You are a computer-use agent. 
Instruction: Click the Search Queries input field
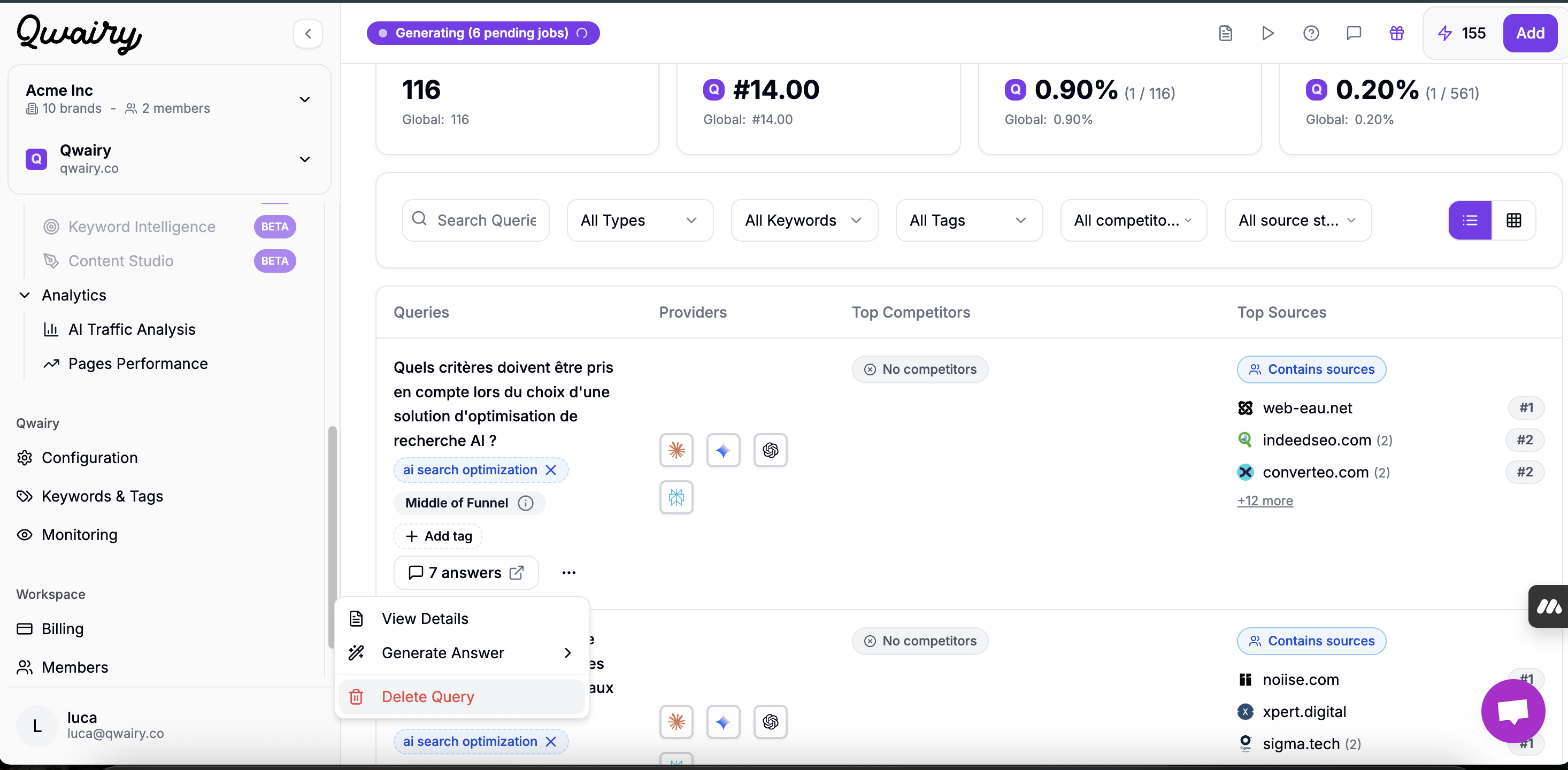click(486, 220)
